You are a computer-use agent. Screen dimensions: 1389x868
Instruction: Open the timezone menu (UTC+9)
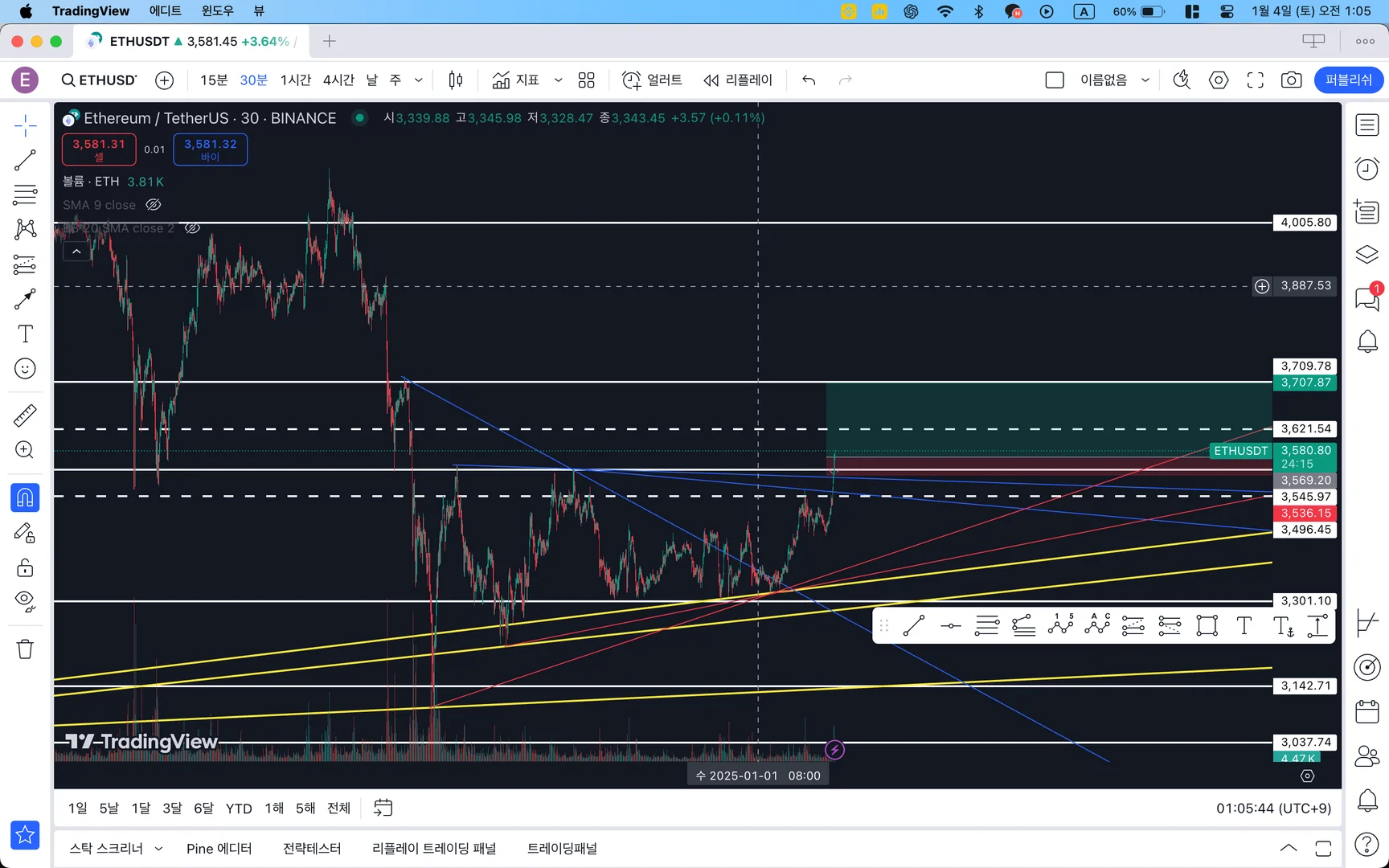(1273, 808)
